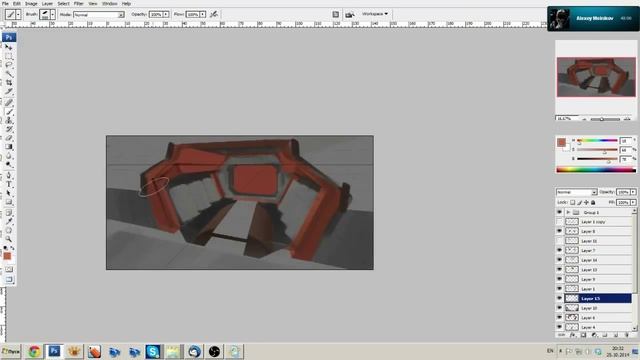Screen dimensions: 640x360
Task: Click create new layer icon
Action: pos(616,335)
